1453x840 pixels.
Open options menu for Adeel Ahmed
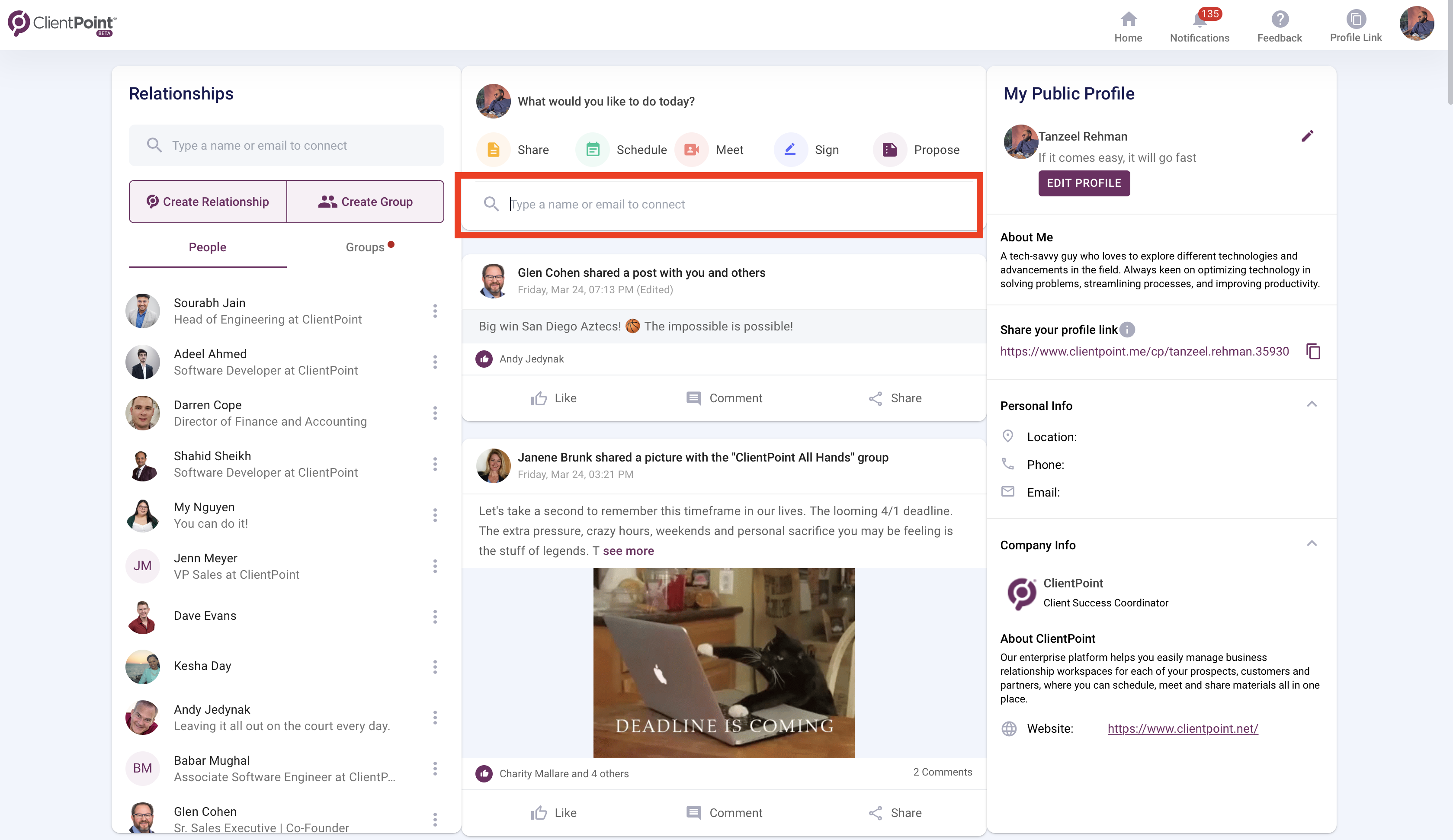tap(435, 362)
